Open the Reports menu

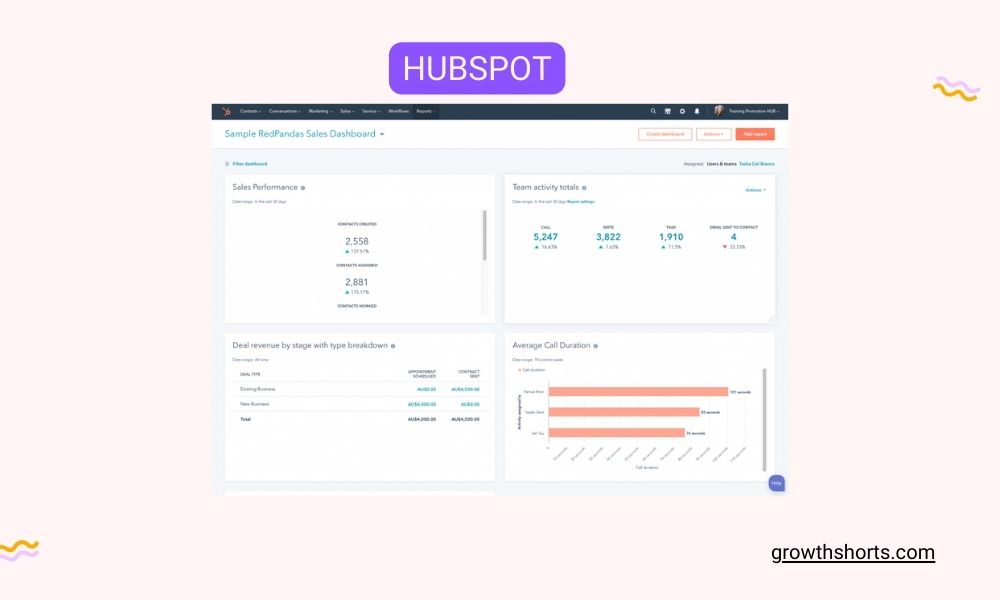(424, 111)
